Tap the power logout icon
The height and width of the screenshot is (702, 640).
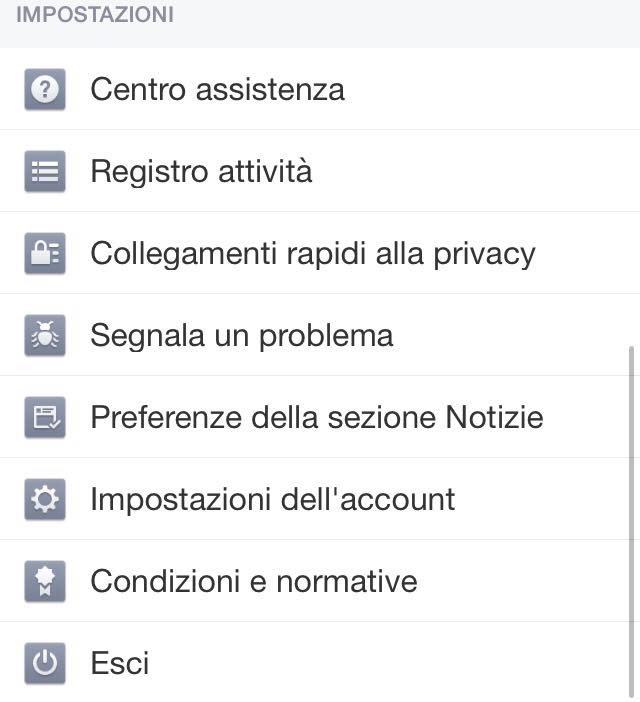44,664
